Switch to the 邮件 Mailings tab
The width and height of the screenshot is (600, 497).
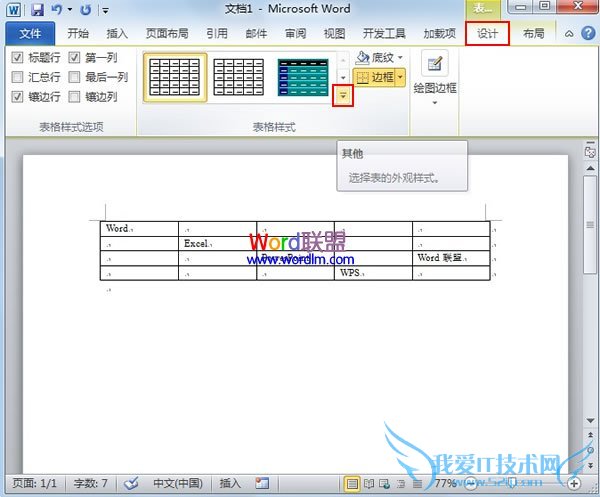[256, 34]
